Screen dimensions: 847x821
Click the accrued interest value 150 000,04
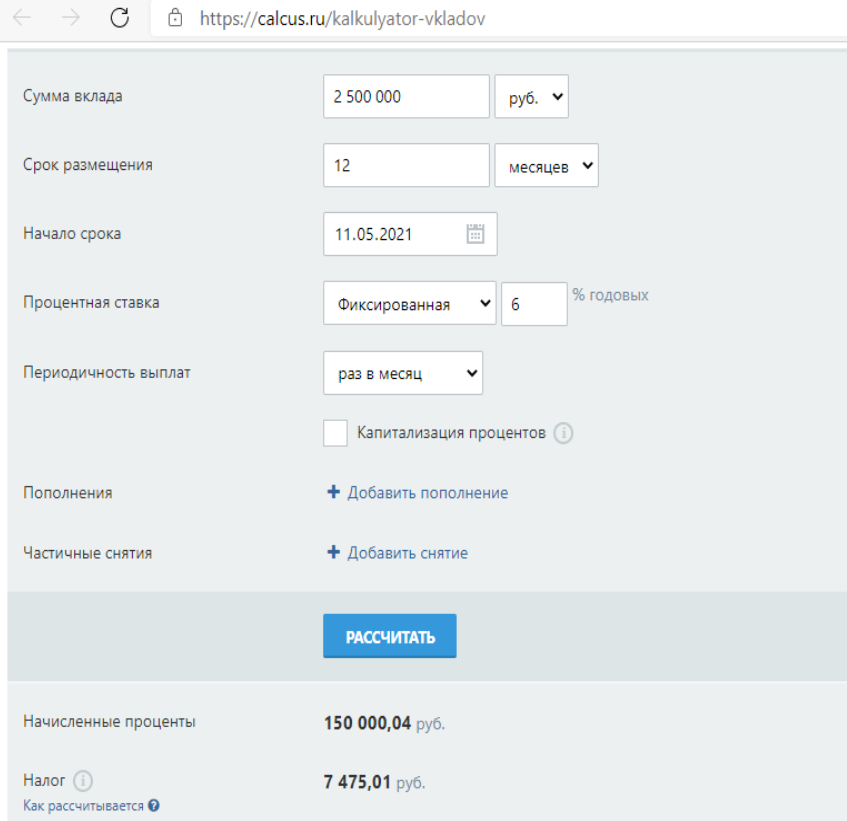(367, 723)
